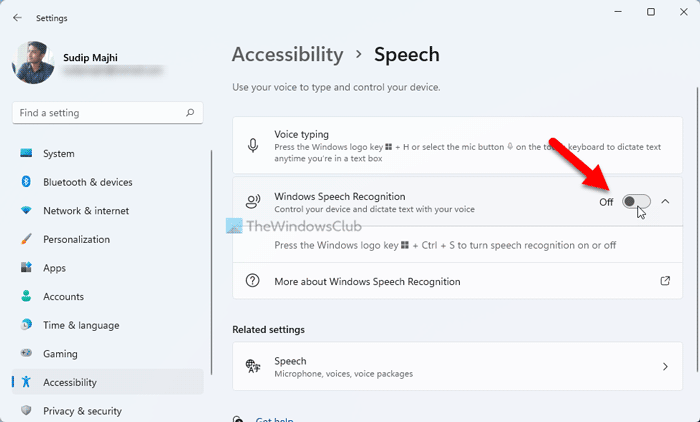Open Network & internet settings

click(x=107, y=210)
